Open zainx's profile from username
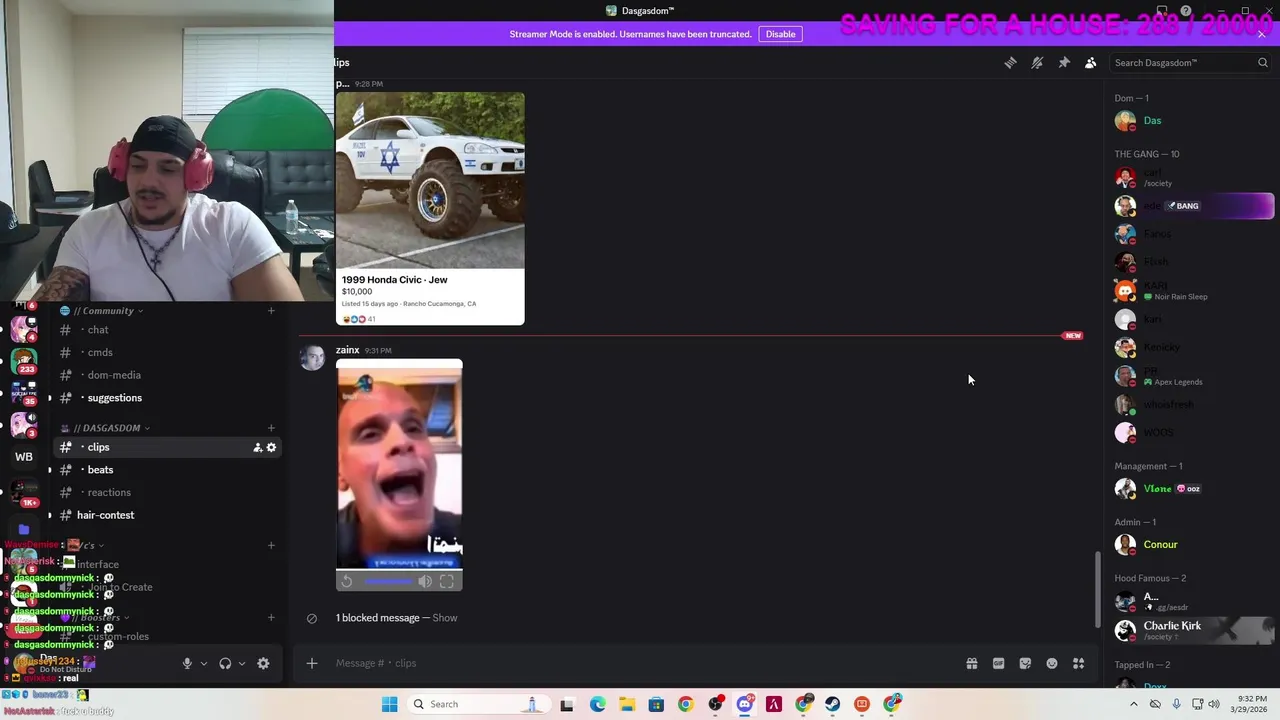 tap(347, 350)
